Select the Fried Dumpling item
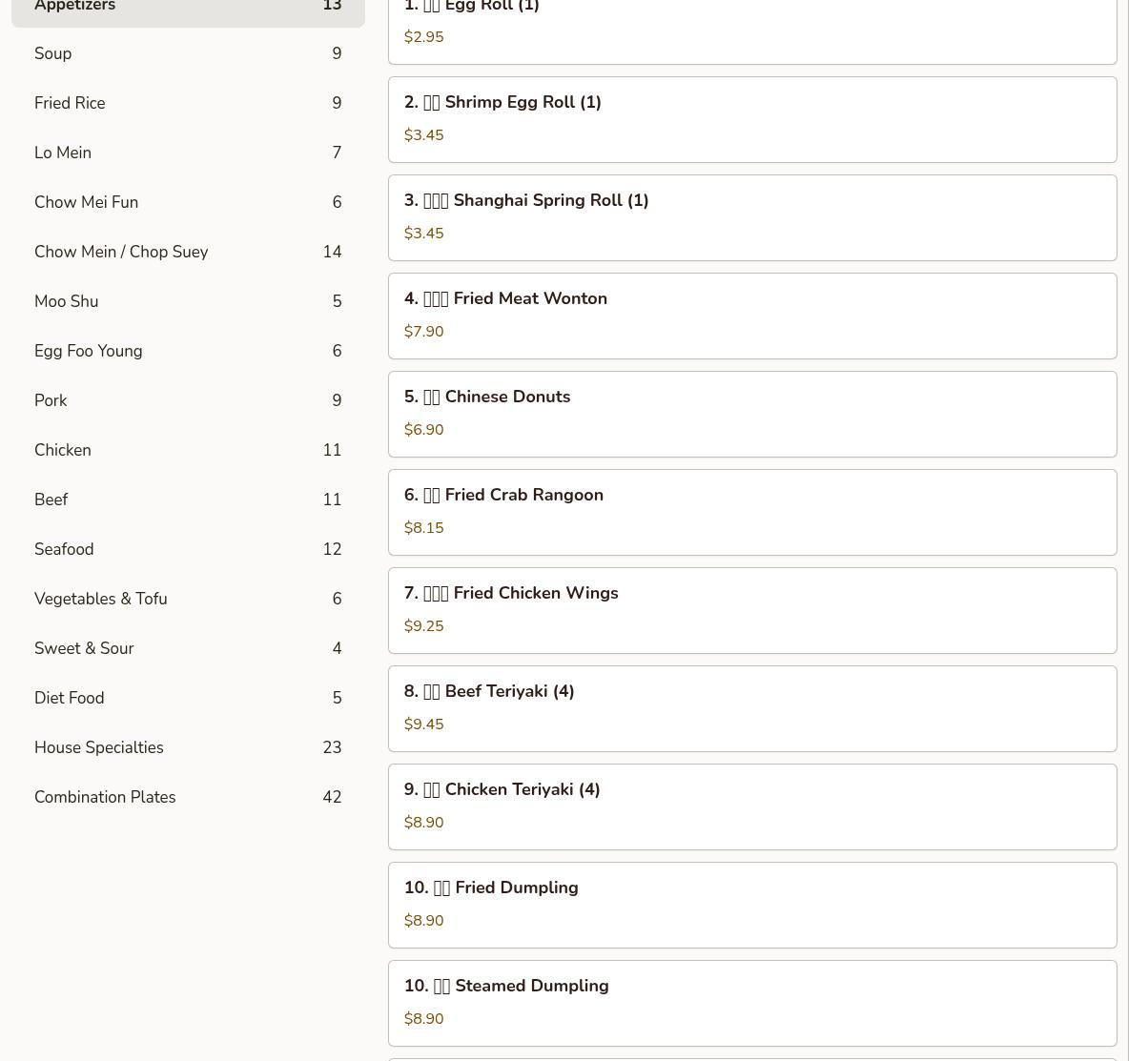Viewport: 1148px width, 1061px height. [x=752, y=905]
